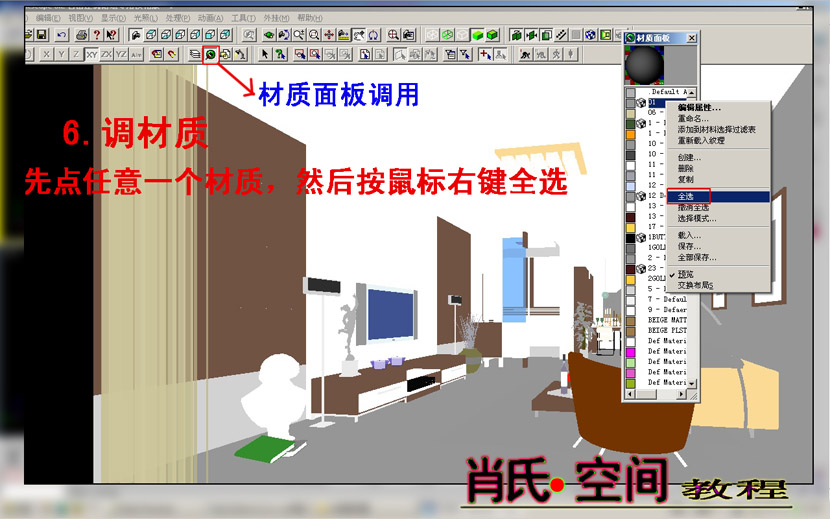Click the orange swatch in the material list

630,134
